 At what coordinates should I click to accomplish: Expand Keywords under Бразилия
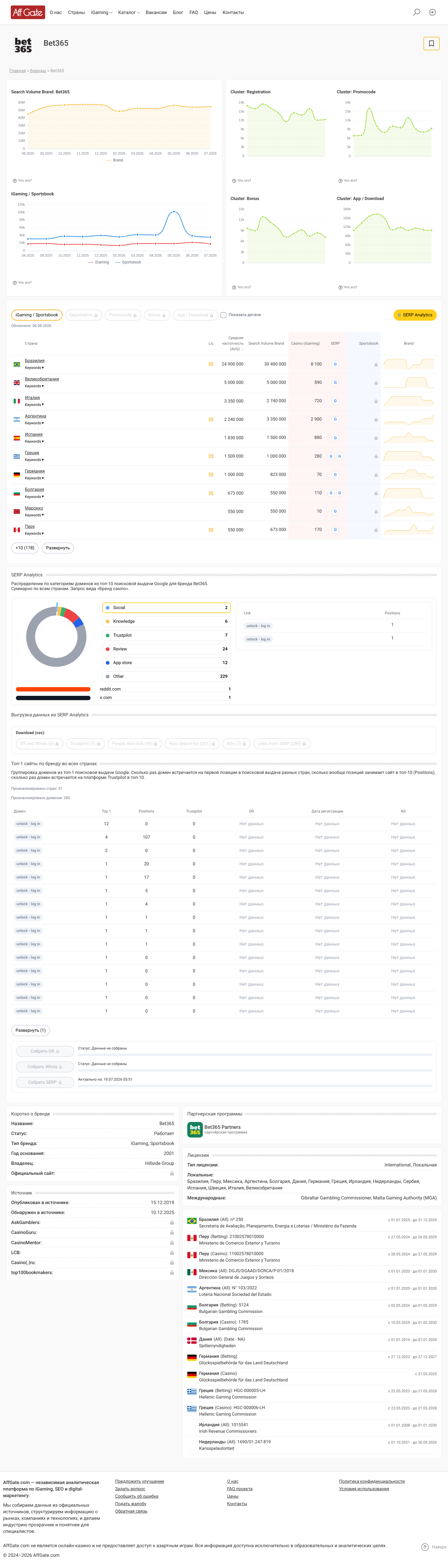coord(34,368)
